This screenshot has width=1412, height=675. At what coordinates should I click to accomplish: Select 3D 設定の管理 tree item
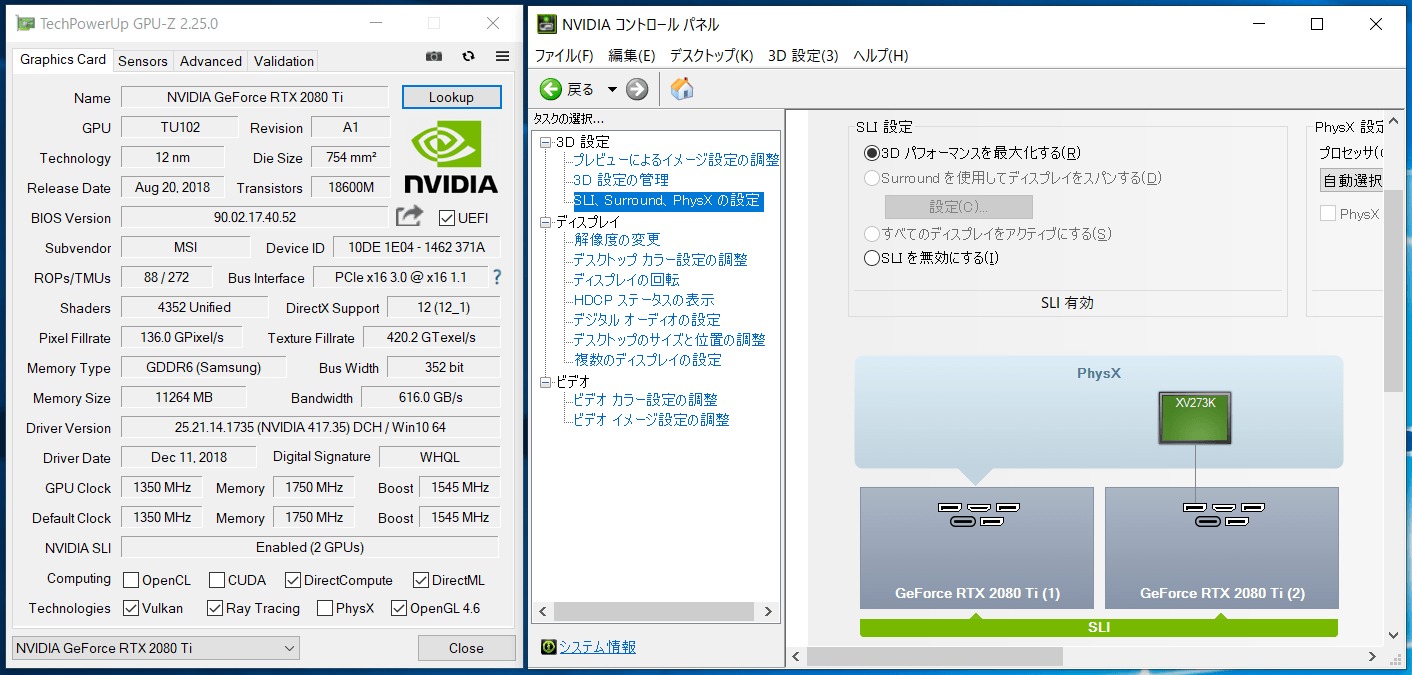pyautogui.click(x=620, y=180)
